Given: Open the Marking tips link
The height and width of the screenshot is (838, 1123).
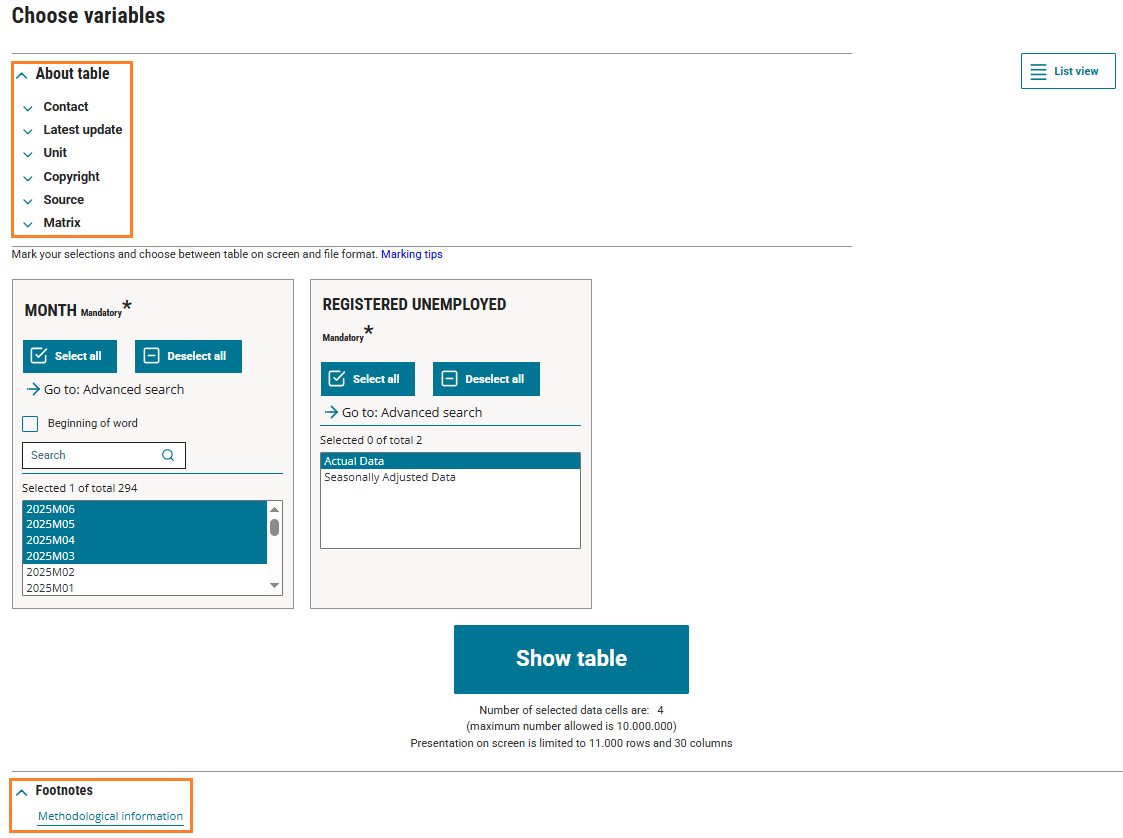Looking at the screenshot, I should (411, 255).
